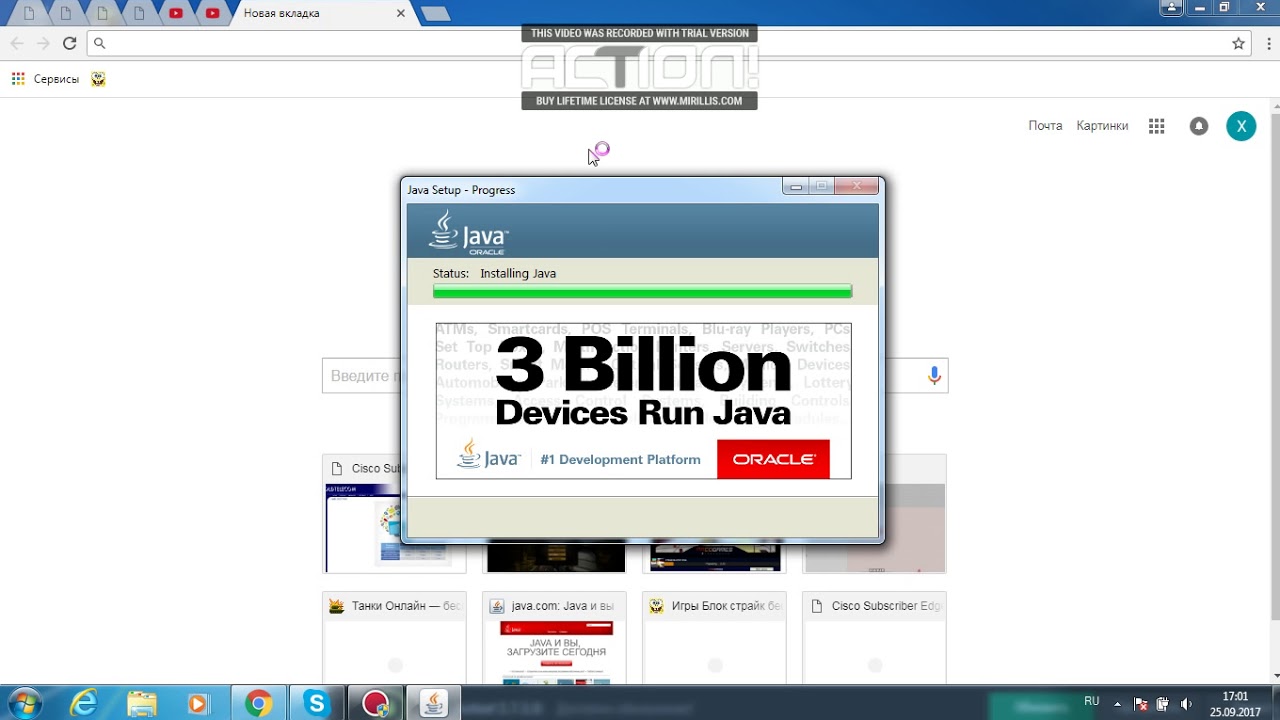Screen dimensions: 1280x720
Task: Open the Почта link
Action: click(x=1045, y=125)
